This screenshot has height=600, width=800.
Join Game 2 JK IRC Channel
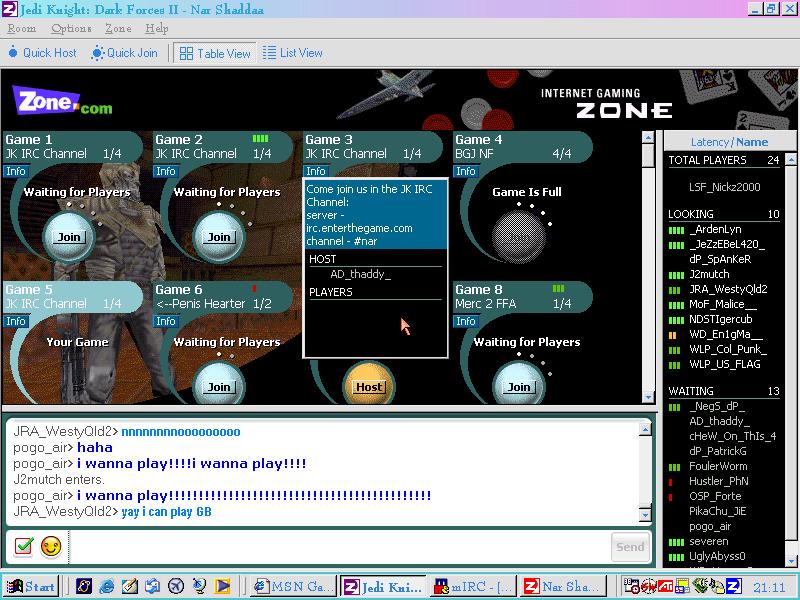(x=219, y=237)
